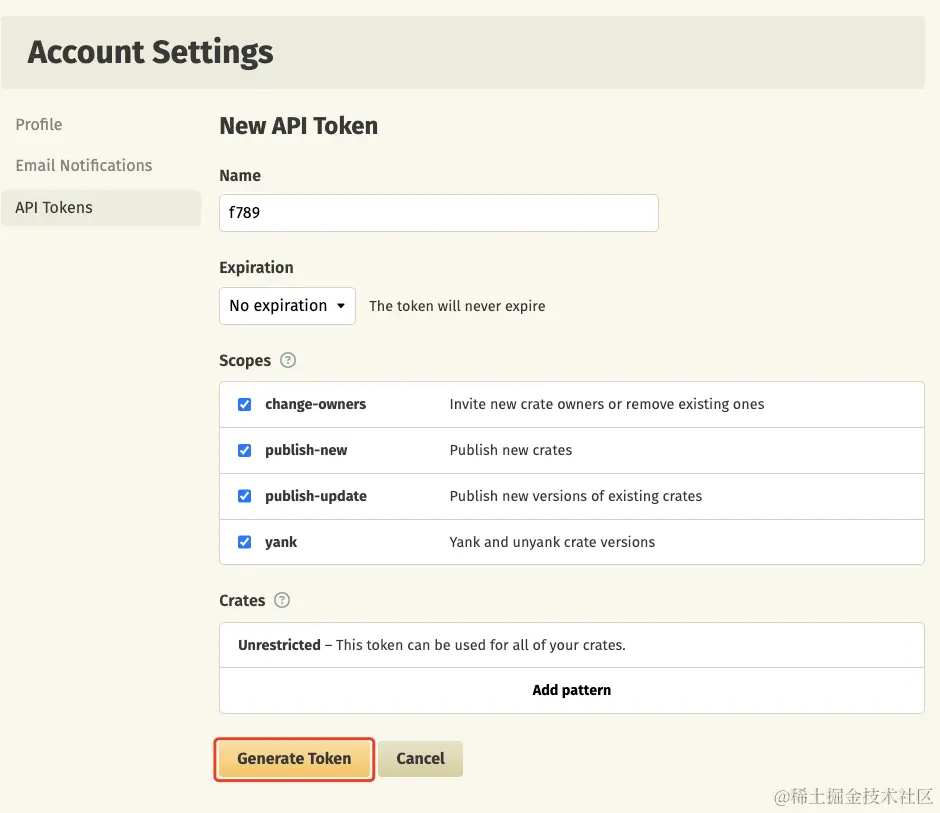The image size is (940, 813).
Task: Click 'The token will never expire' text
Action: click(457, 306)
